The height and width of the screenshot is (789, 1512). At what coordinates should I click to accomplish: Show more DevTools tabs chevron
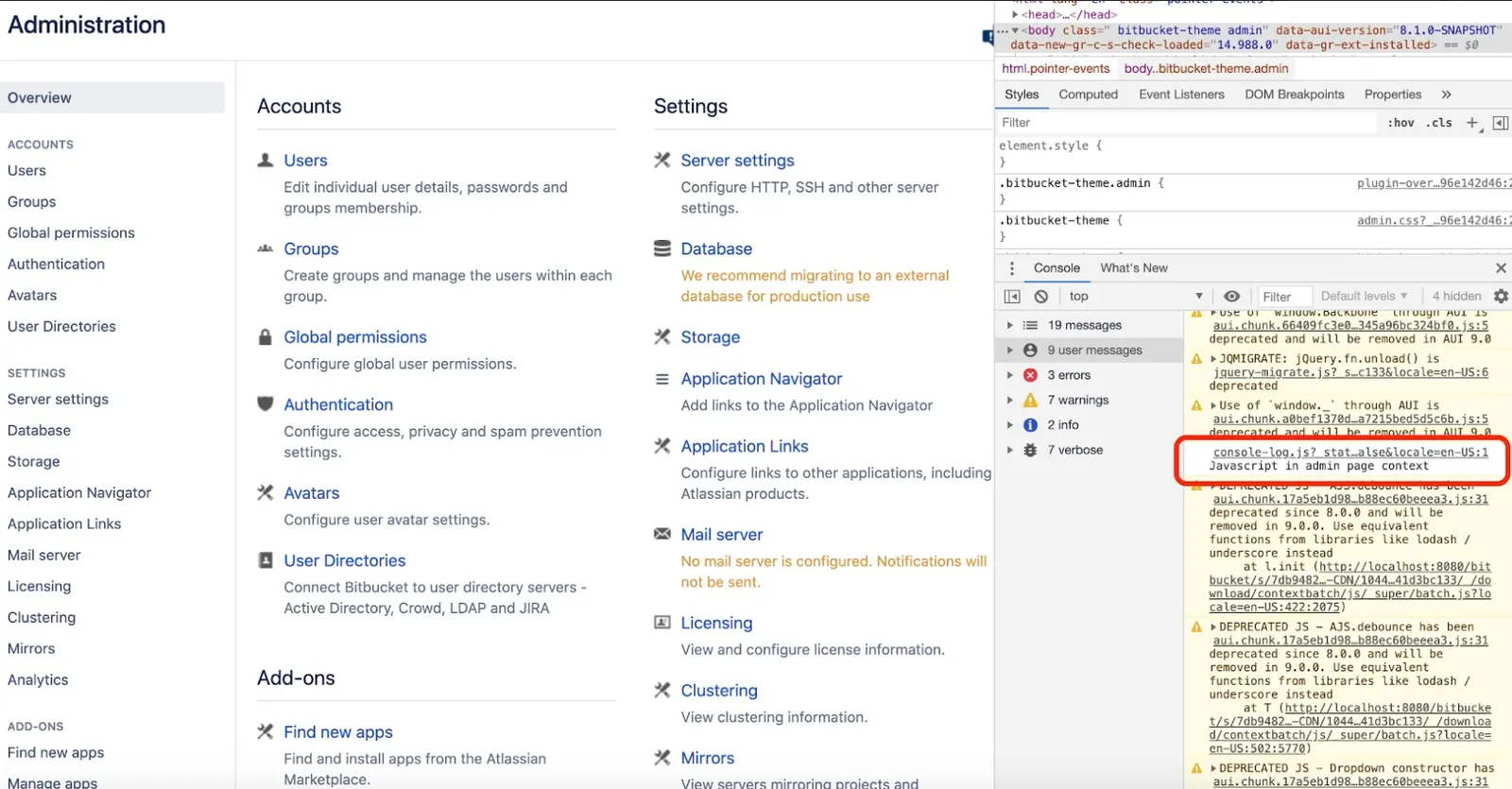(1446, 94)
